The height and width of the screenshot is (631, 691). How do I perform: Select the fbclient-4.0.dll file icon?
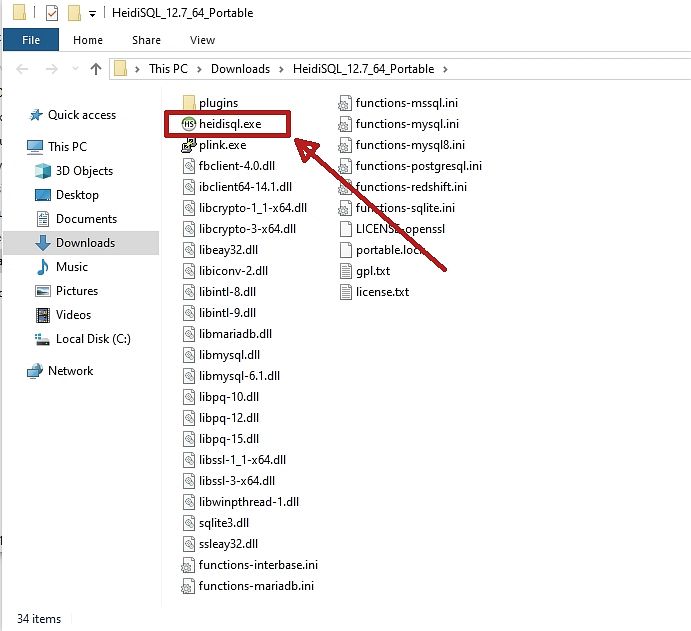tap(189, 166)
